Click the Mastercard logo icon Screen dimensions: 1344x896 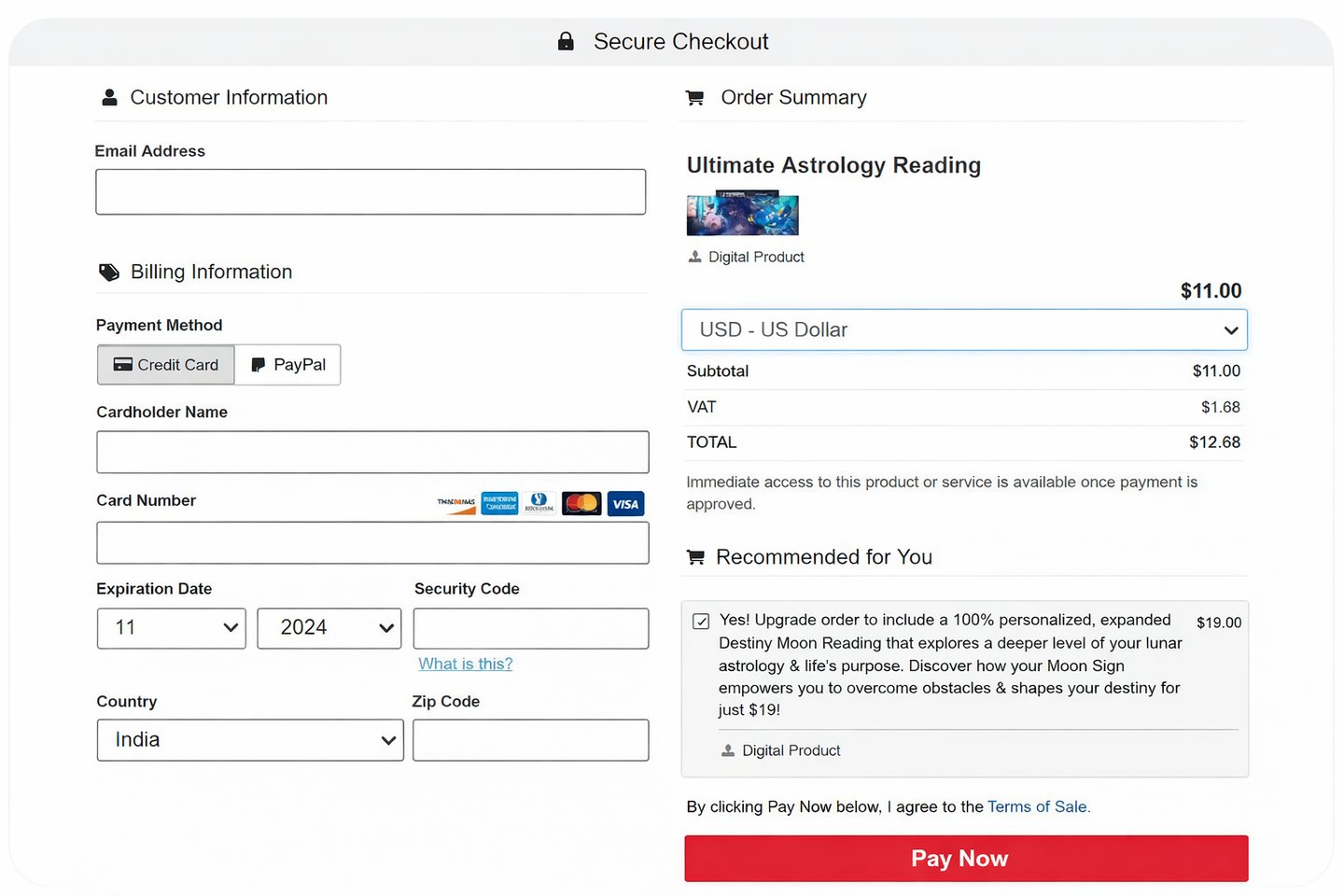581,504
